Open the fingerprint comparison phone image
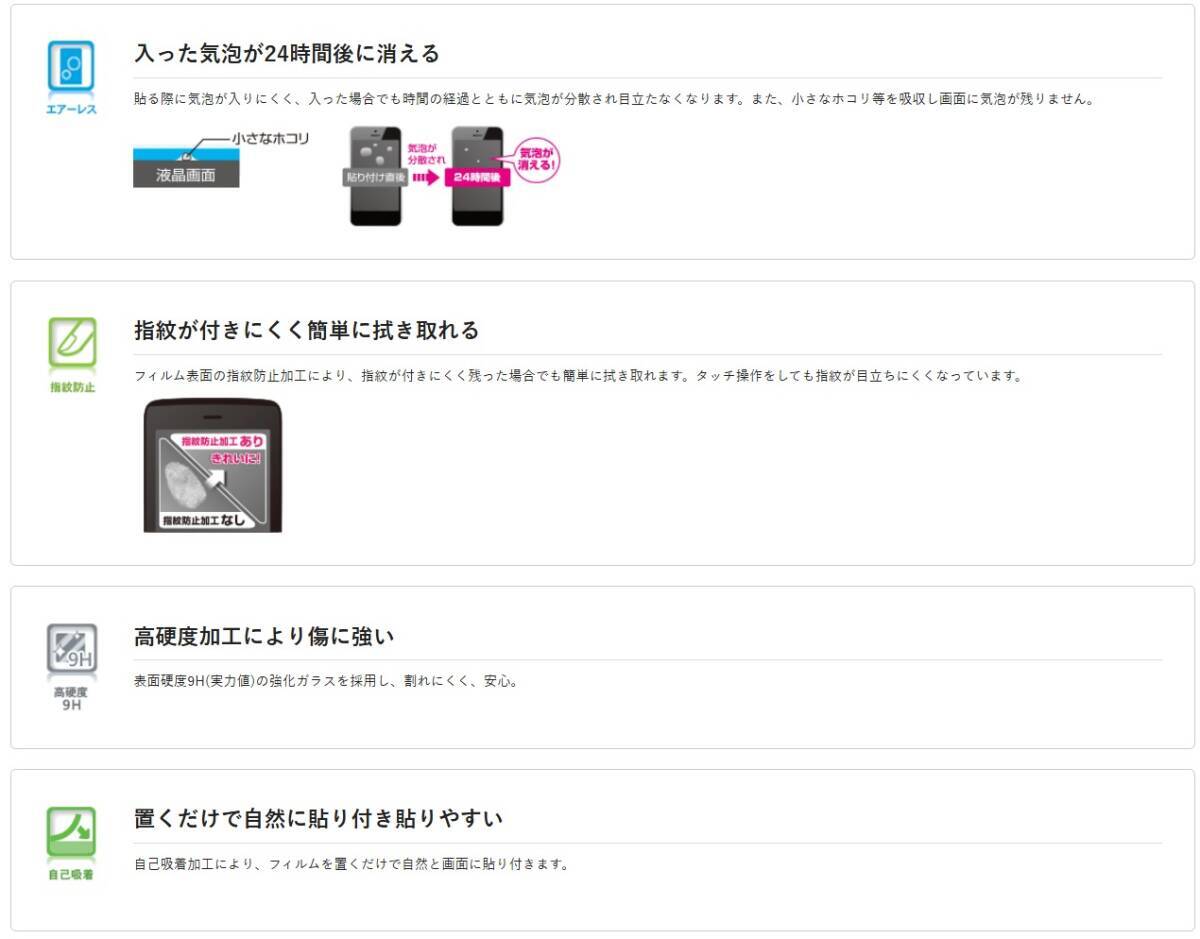1200x939 pixels. [x=213, y=466]
